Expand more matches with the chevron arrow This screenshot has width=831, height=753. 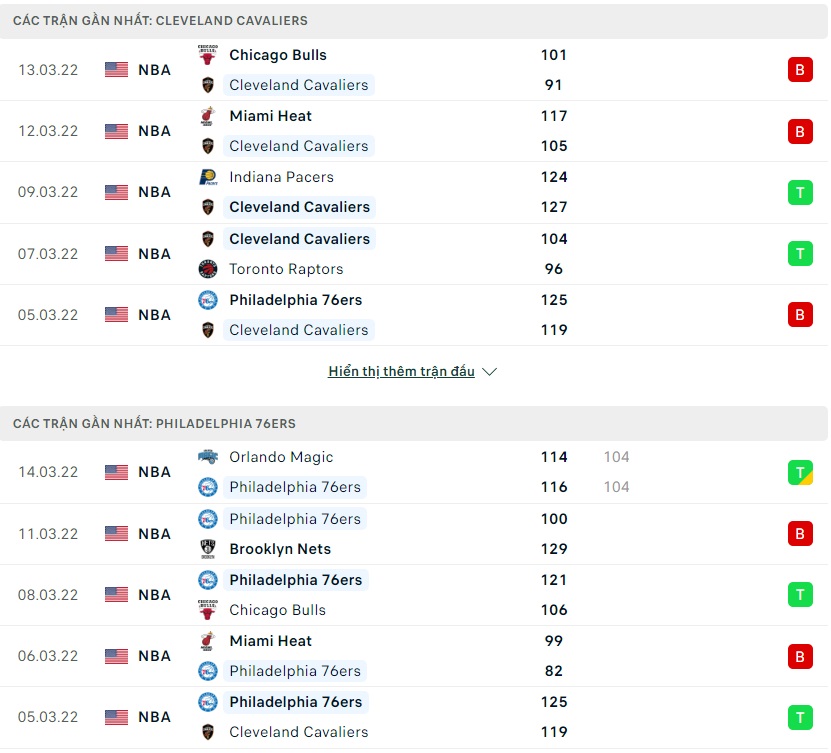pos(490,372)
